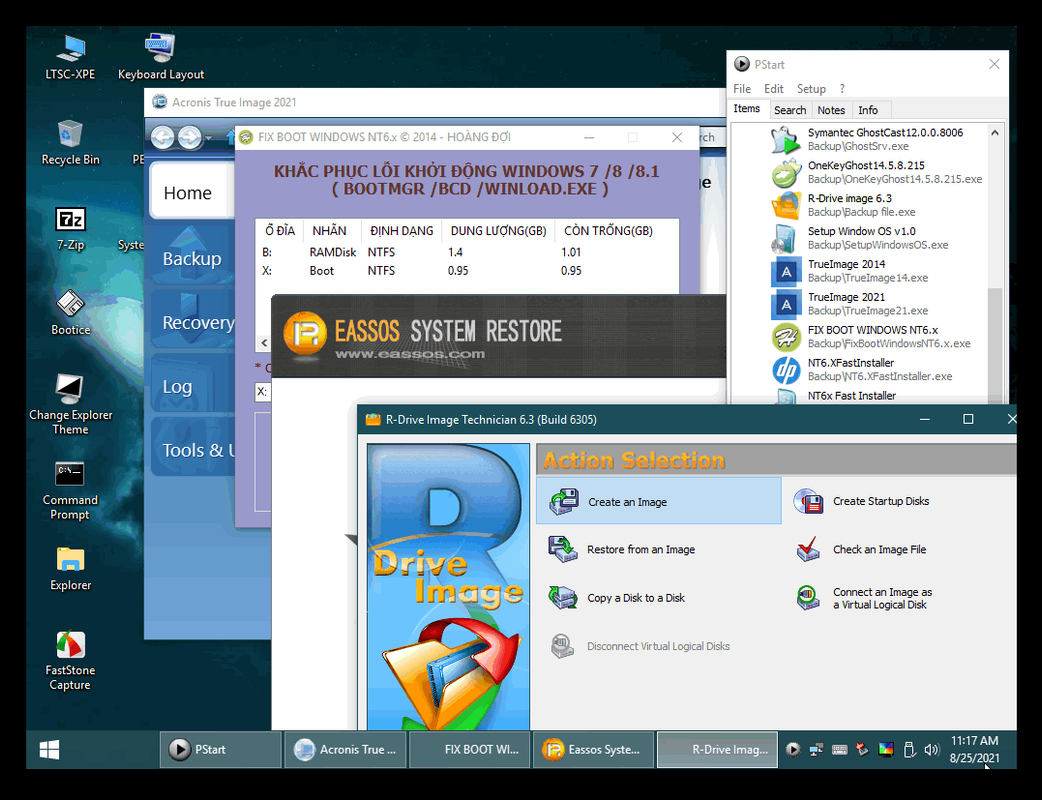Open PStart Setup menu

click(811, 88)
